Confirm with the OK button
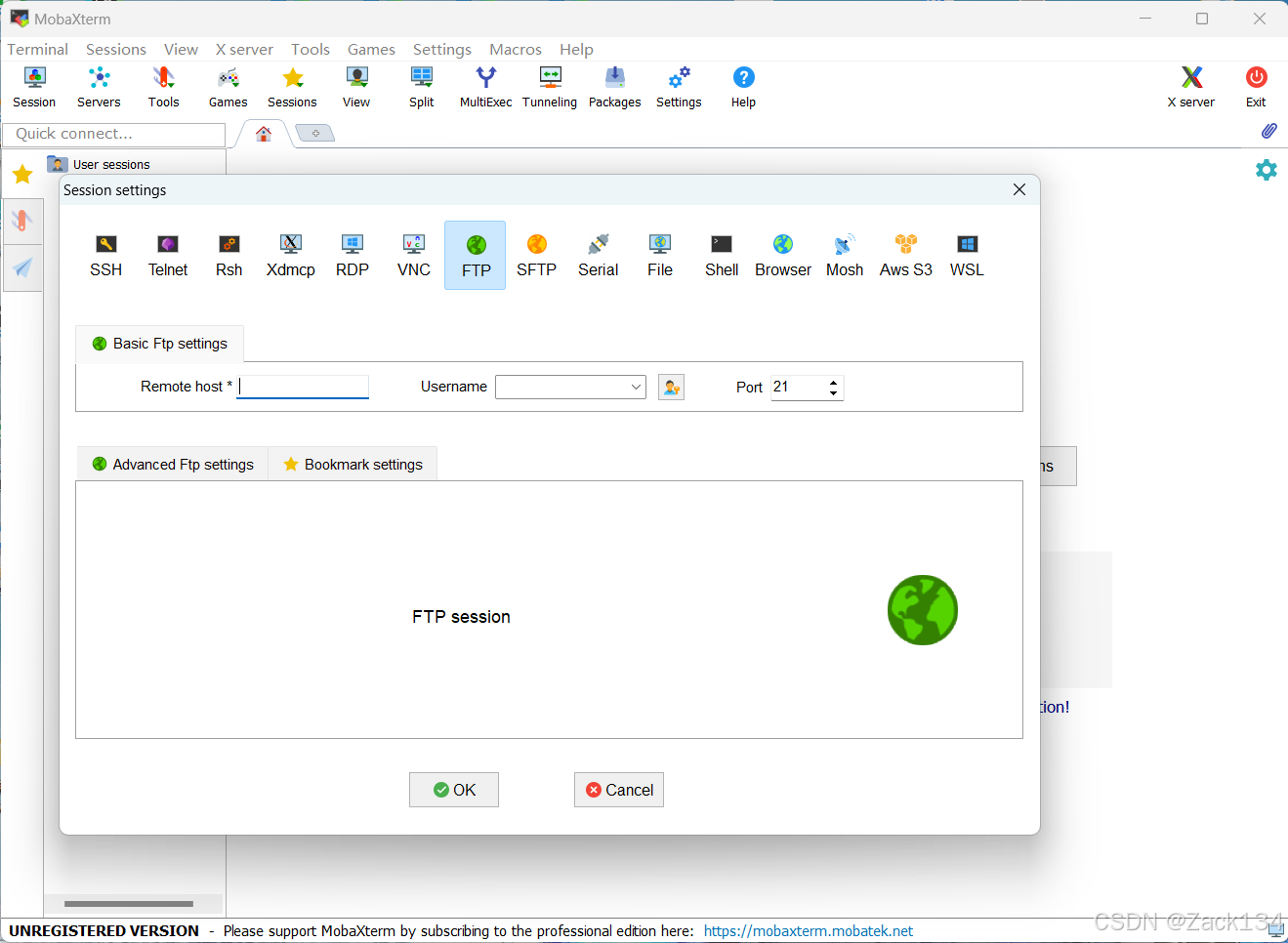 [x=454, y=790]
